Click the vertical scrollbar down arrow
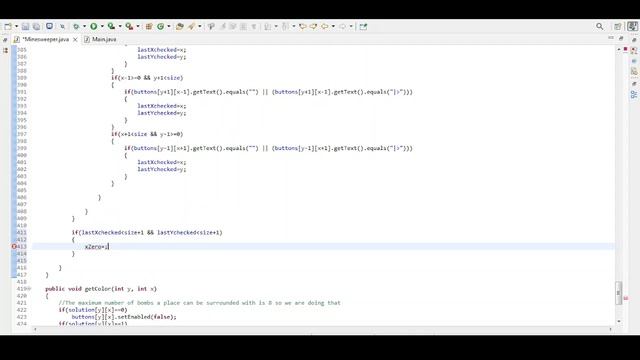The width and height of the screenshot is (640, 360). coord(619,322)
